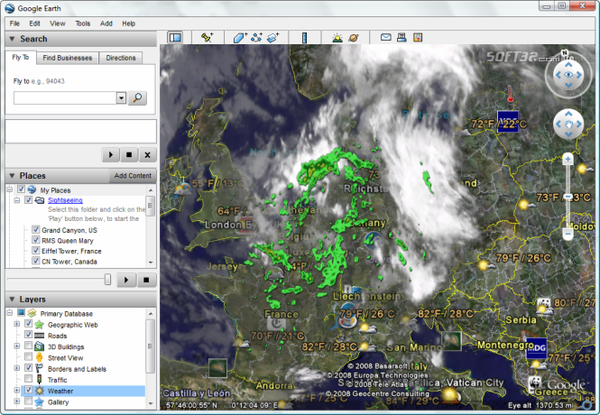This screenshot has height=415, width=600.
Task: Toggle the sidebar visibility icon
Action: [x=175, y=38]
